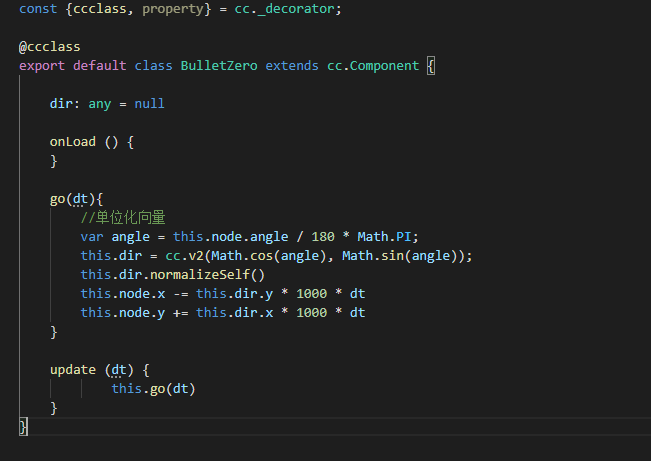Click the 'onLoad' method name
651x461 pixels.
click(x=73, y=142)
